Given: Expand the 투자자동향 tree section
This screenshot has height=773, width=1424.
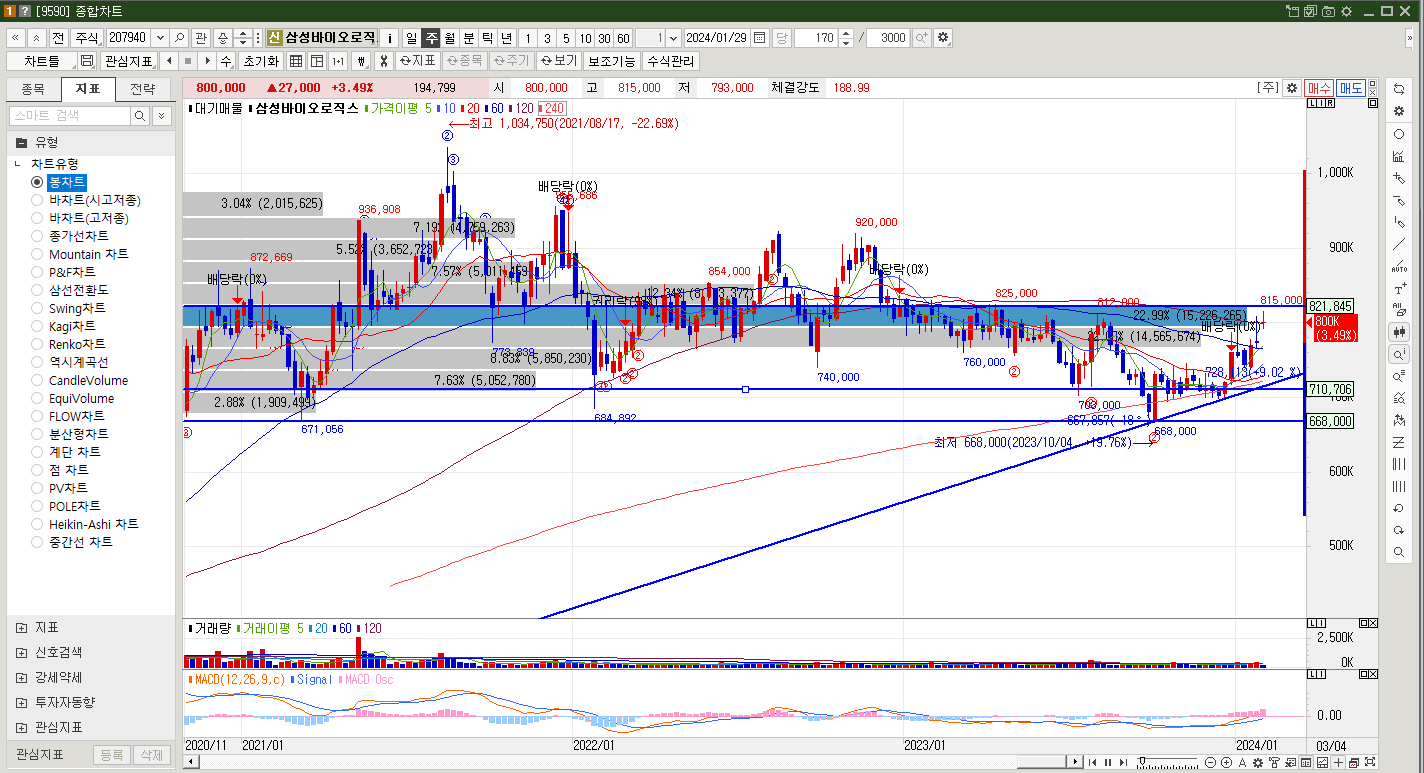Looking at the screenshot, I should pyautogui.click(x=21, y=702).
